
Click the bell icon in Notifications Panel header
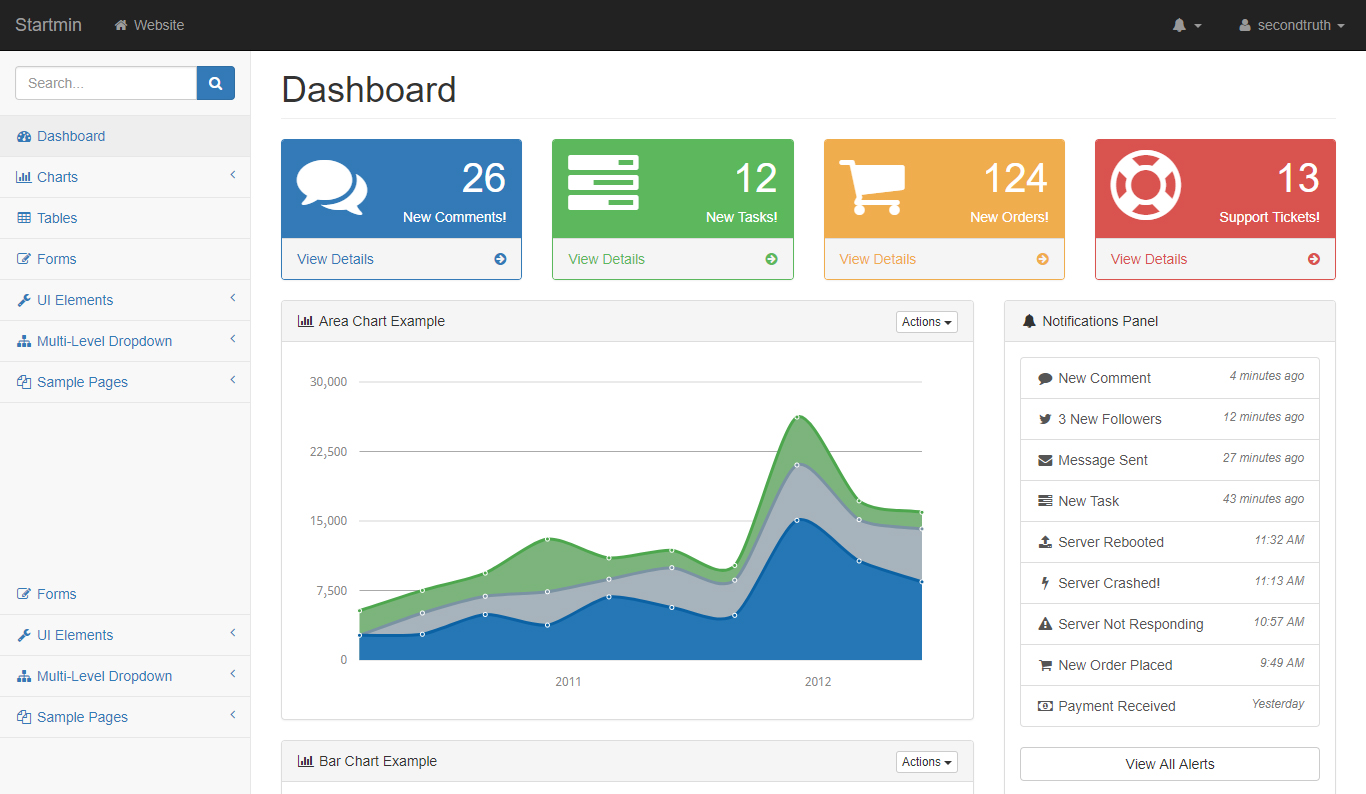coord(1029,321)
